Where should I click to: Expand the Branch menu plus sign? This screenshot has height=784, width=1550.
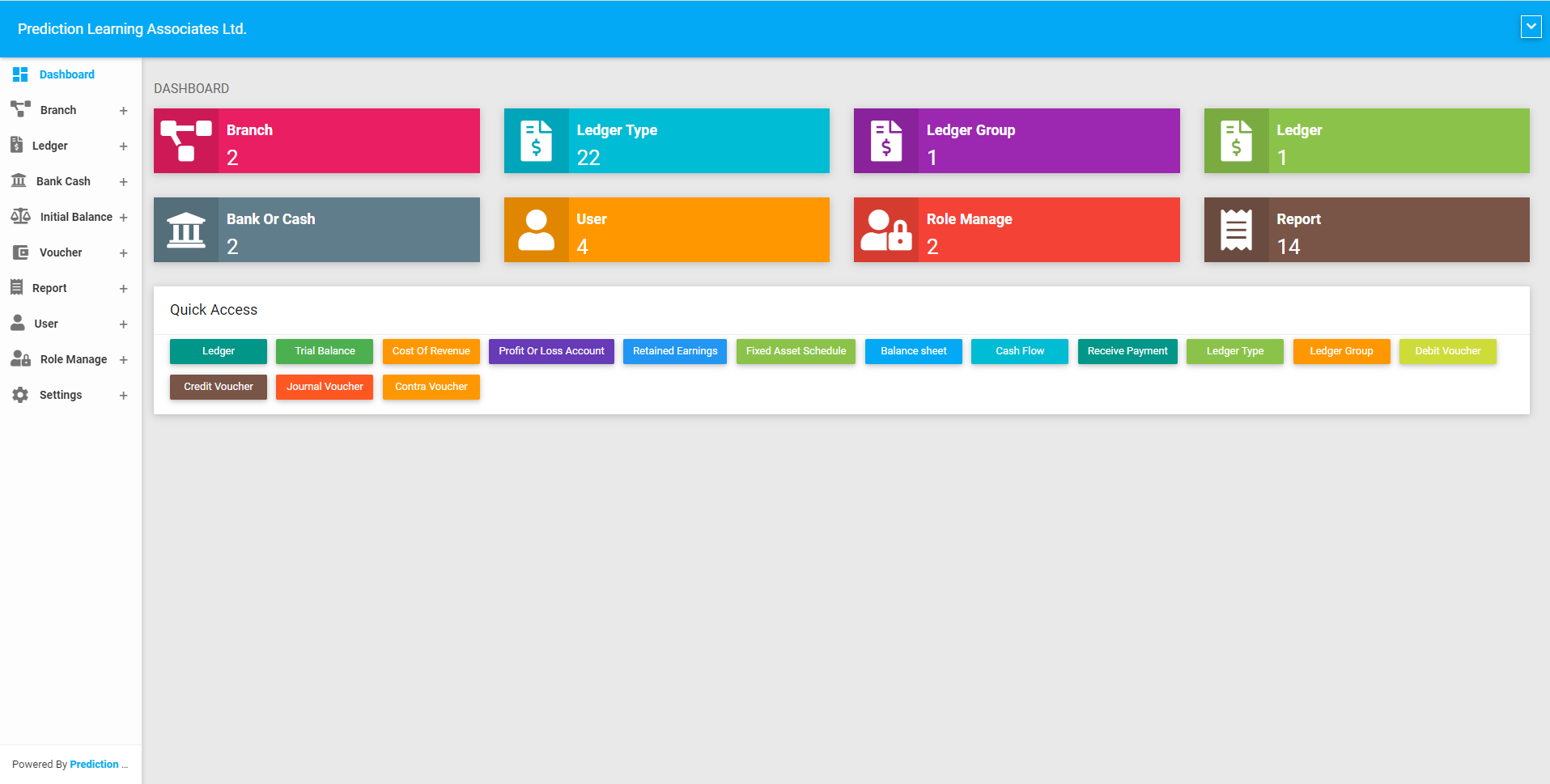pyautogui.click(x=124, y=111)
